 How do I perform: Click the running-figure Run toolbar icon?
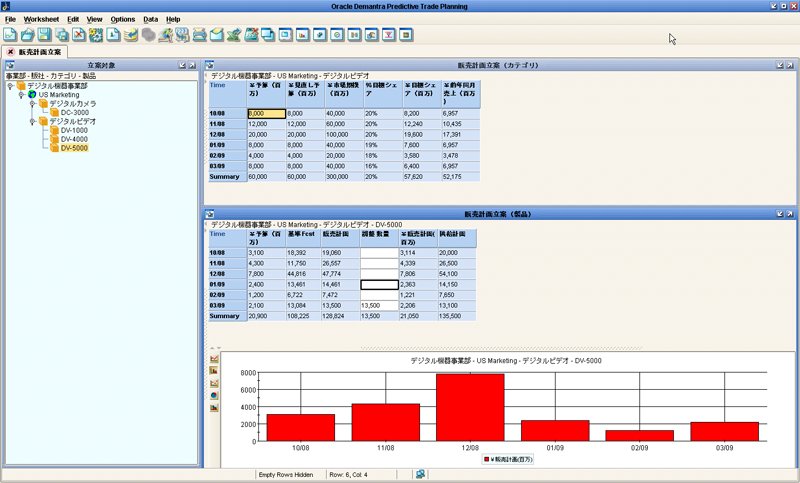point(165,35)
